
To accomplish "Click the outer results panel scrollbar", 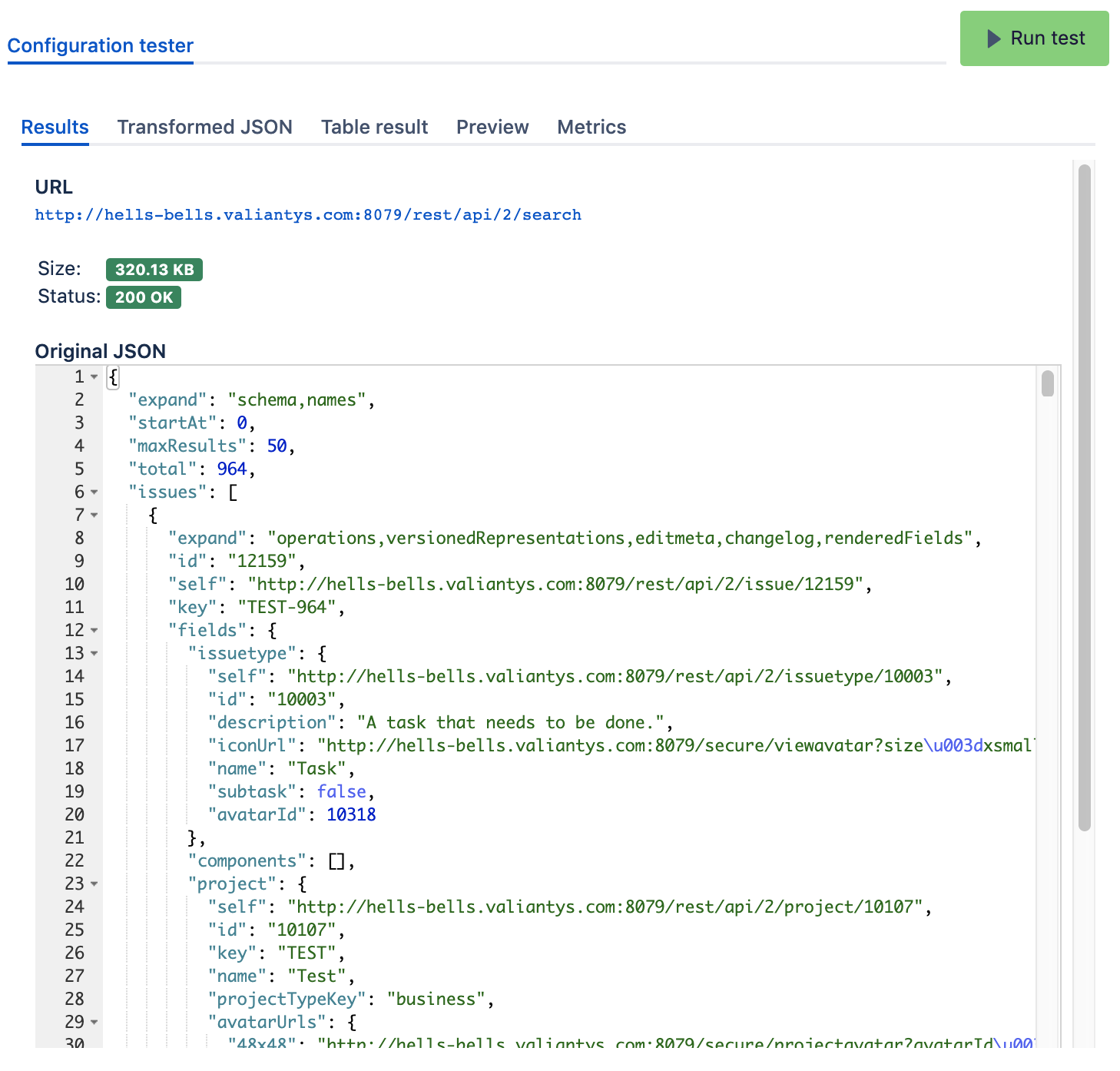I will pyautogui.click(x=1084, y=498).
